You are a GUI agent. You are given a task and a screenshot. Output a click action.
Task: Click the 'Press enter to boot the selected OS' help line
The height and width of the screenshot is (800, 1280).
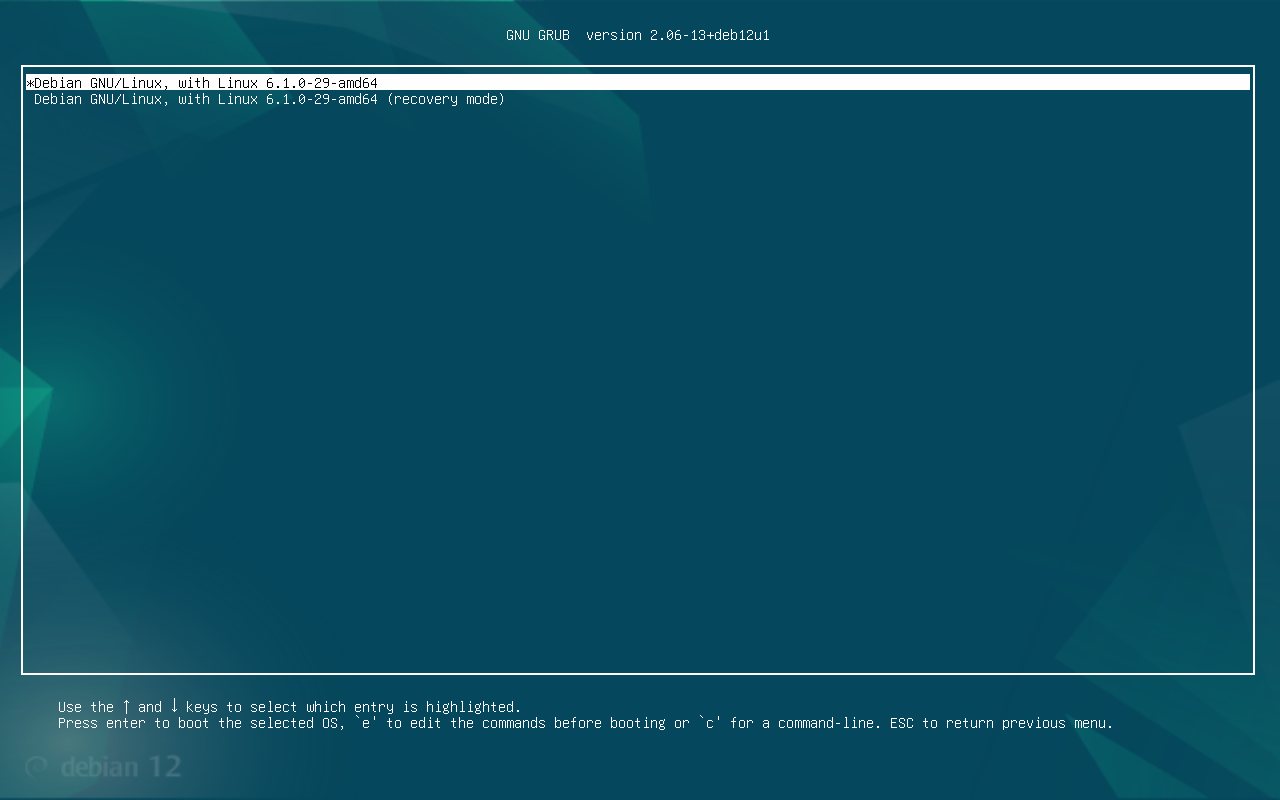pyautogui.click(x=585, y=723)
